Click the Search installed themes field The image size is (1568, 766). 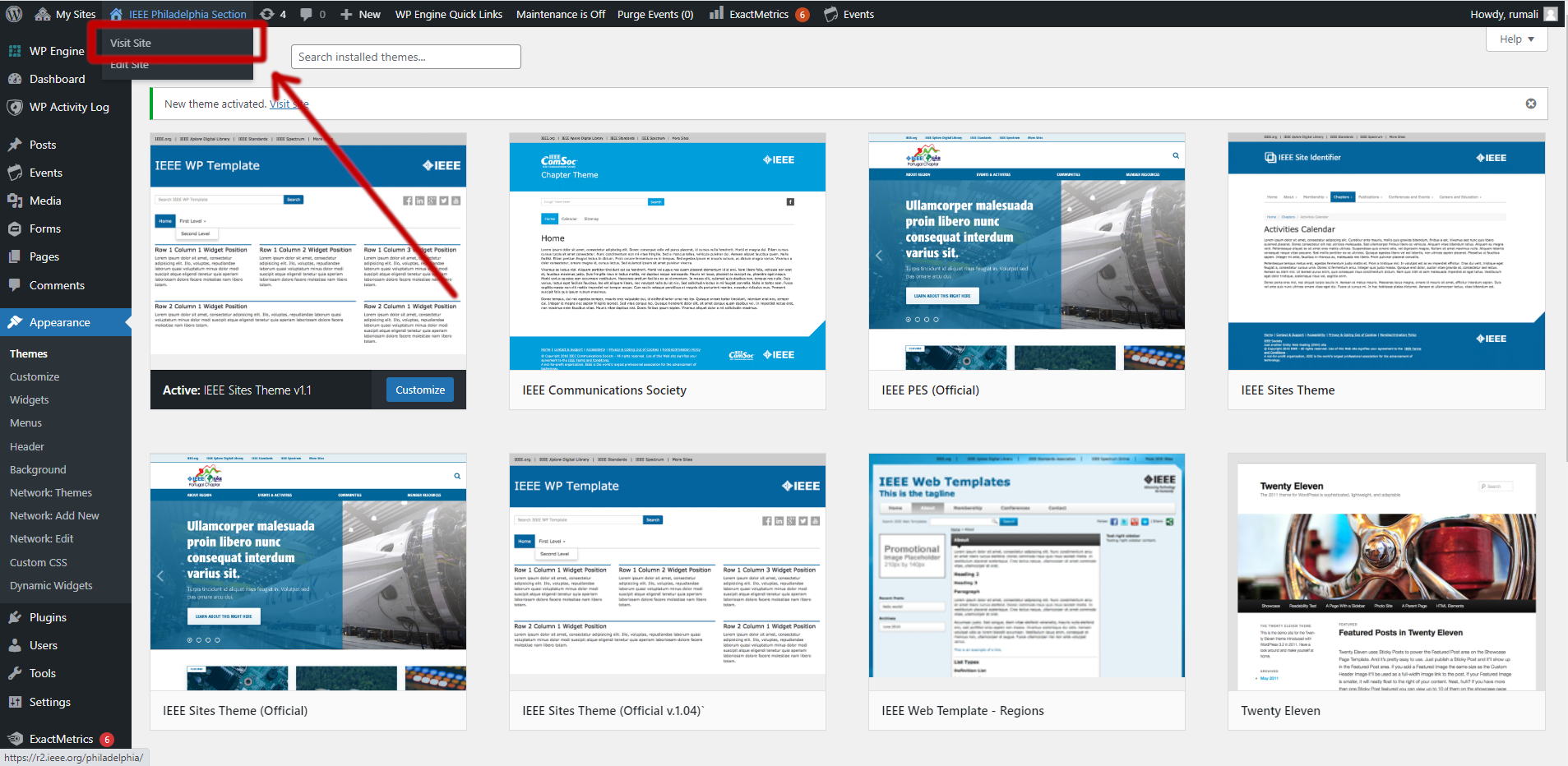[405, 57]
